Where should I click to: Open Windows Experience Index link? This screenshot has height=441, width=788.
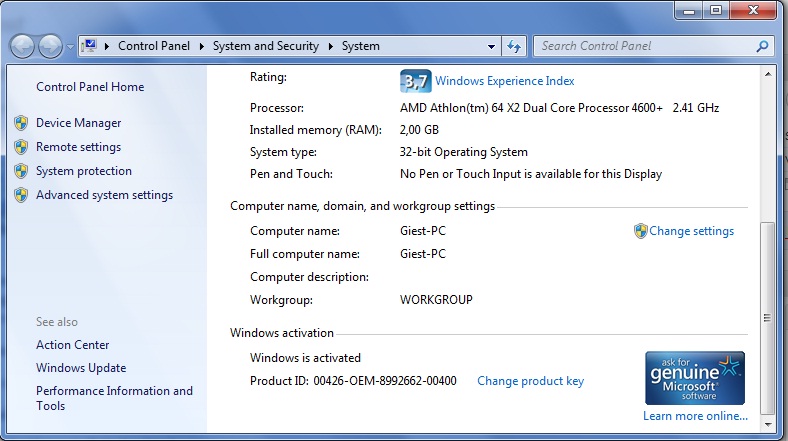click(505, 81)
